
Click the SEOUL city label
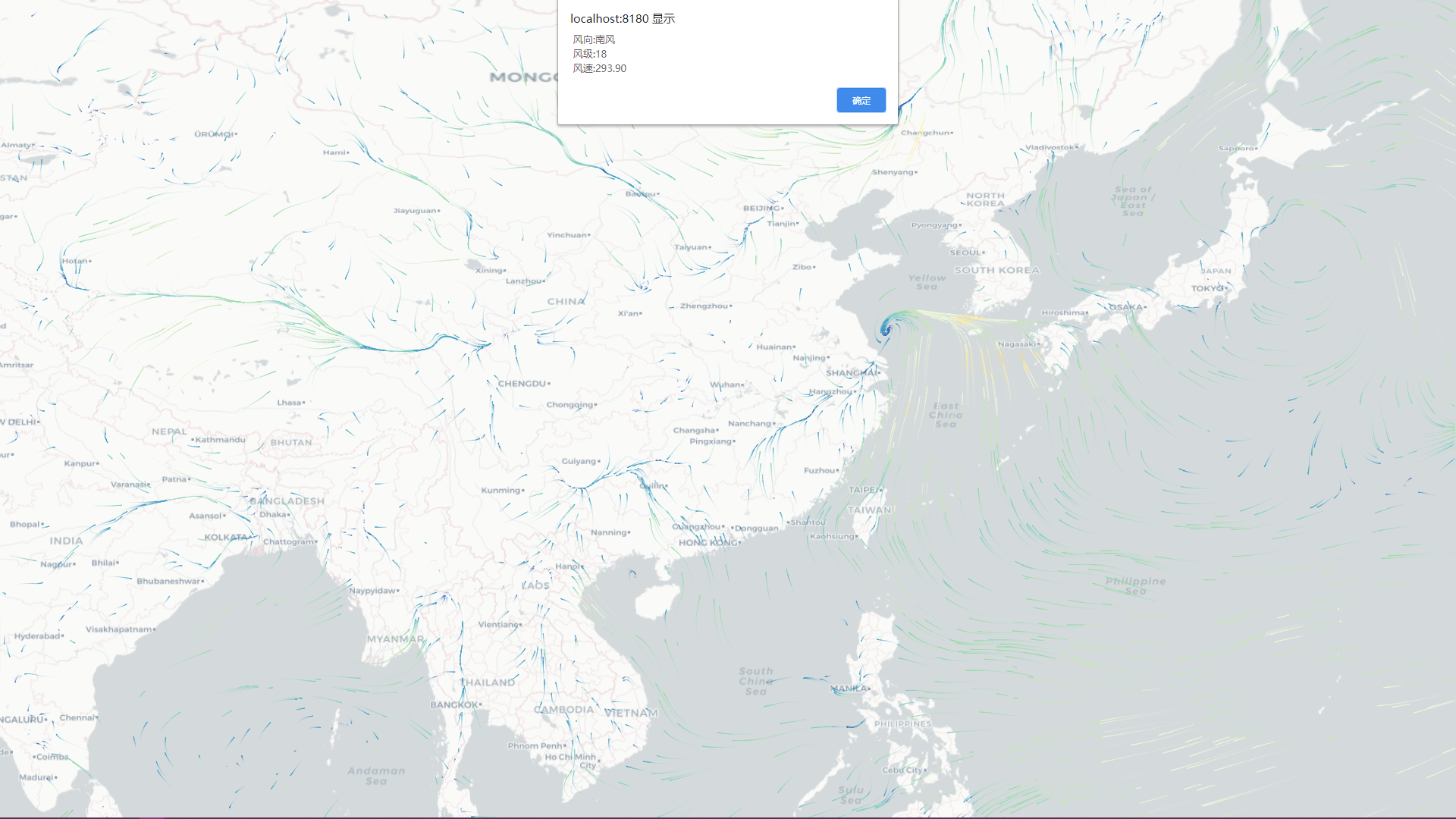click(x=966, y=253)
